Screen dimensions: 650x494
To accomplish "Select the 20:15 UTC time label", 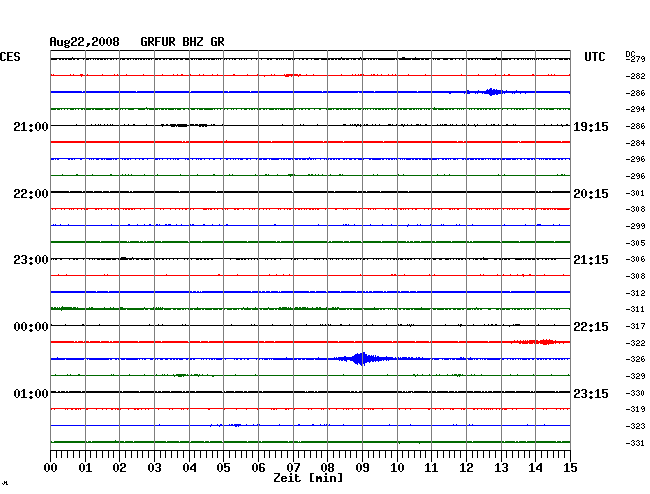I will point(591,194).
